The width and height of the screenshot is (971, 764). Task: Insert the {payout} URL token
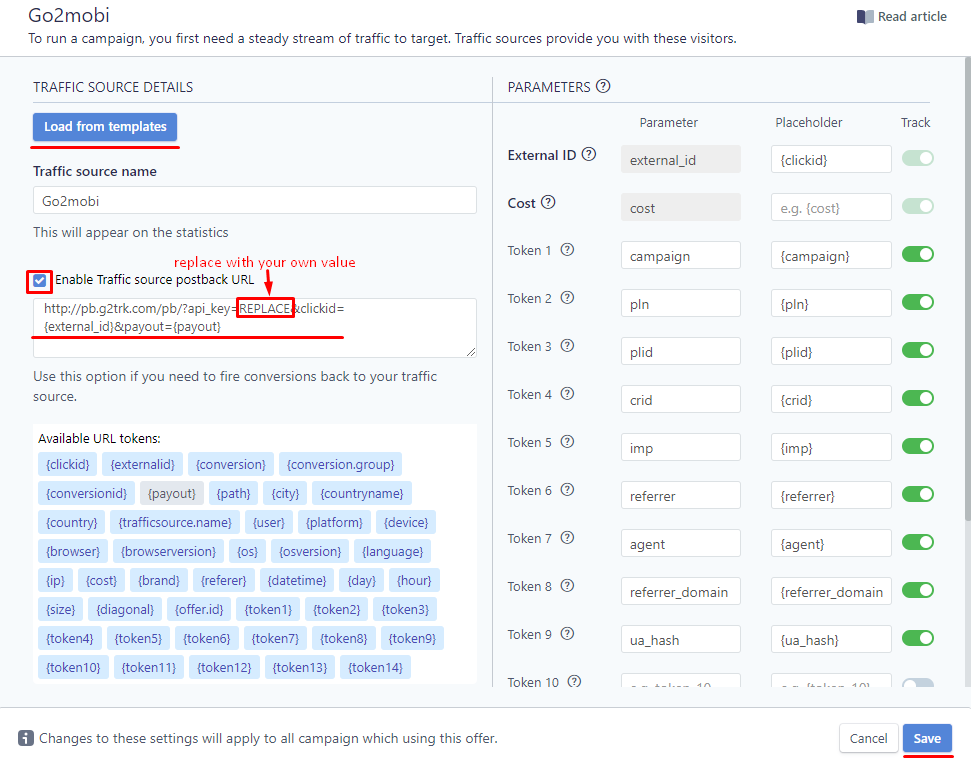tap(172, 493)
